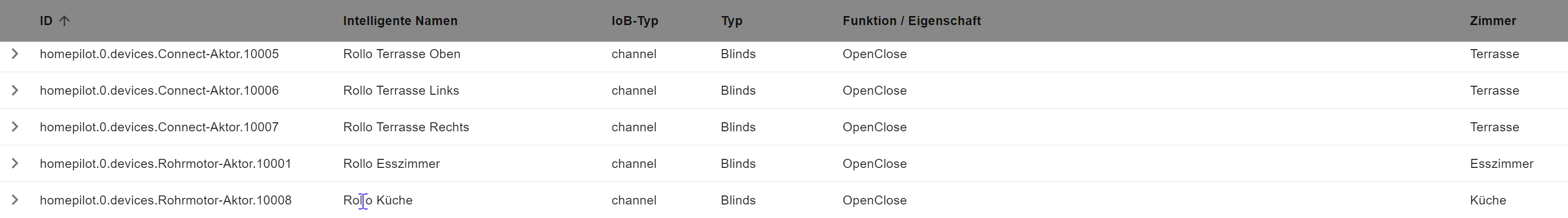Click the Esszimmer room cell
The image size is (1568, 218).
(x=1501, y=164)
